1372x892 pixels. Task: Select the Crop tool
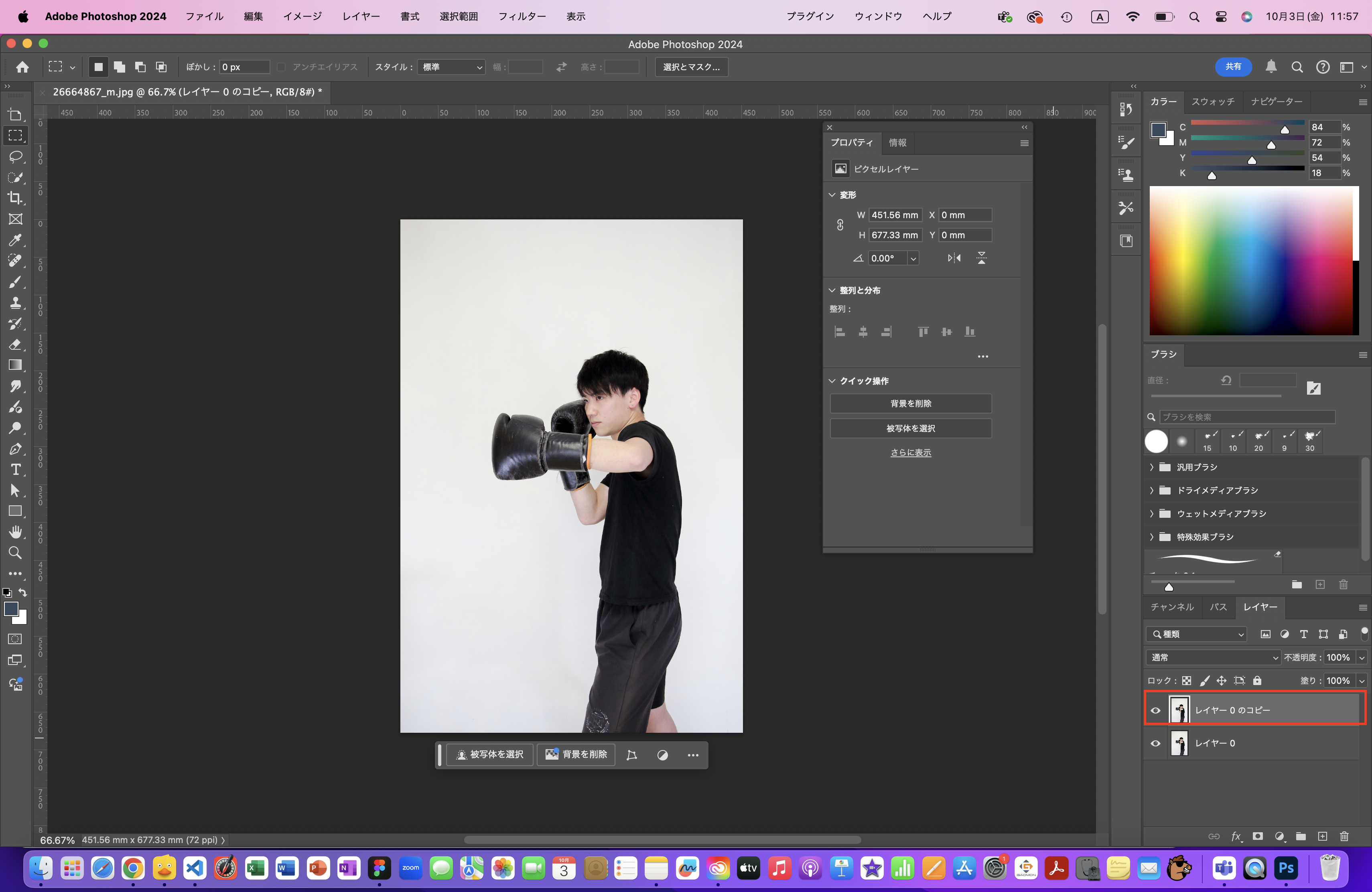coord(16,198)
